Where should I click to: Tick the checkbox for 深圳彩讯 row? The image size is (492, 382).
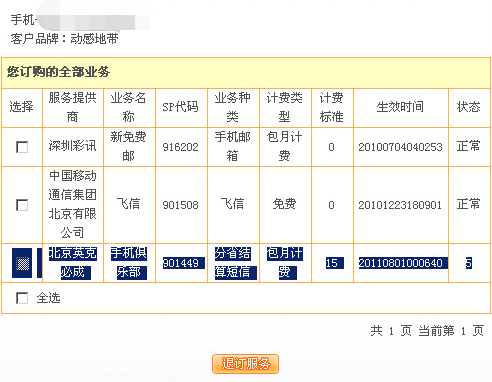pyautogui.click(x=22, y=147)
